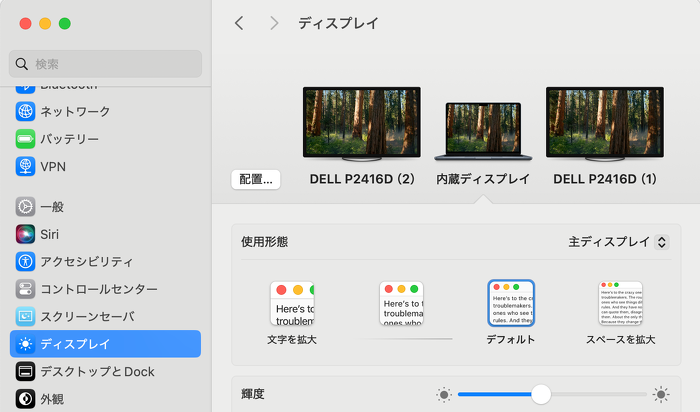Click the high brightness sun icon
Viewport: 700px width, 412px height.
[x=661, y=395]
